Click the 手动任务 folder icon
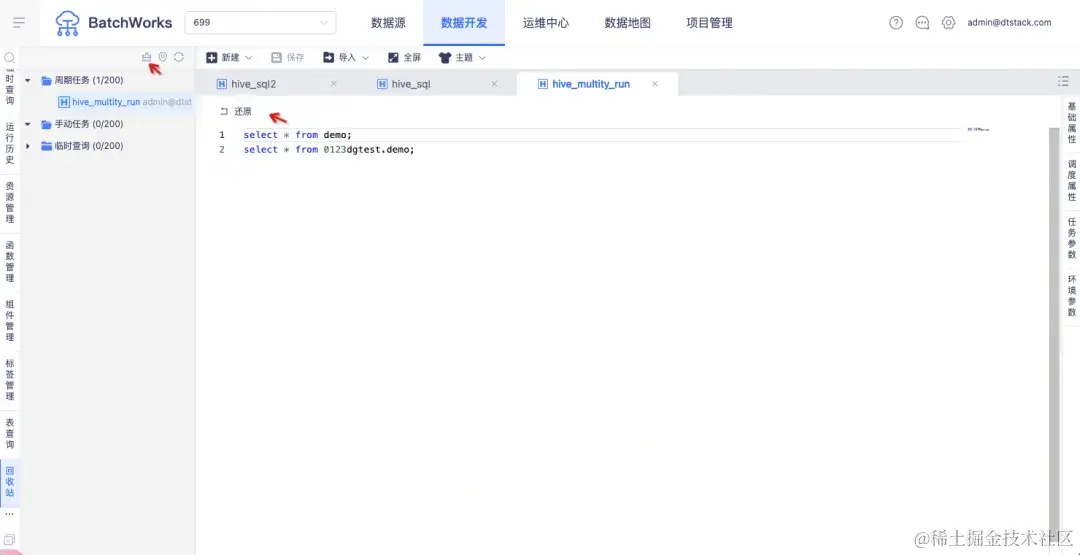The width and height of the screenshot is (1080, 555). point(47,125)
